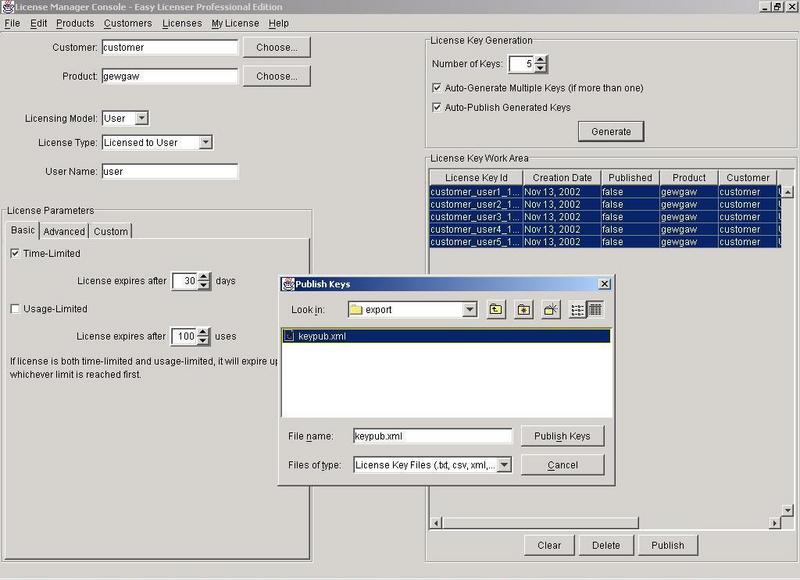Click the Create New Folder icon

(550, 310)
